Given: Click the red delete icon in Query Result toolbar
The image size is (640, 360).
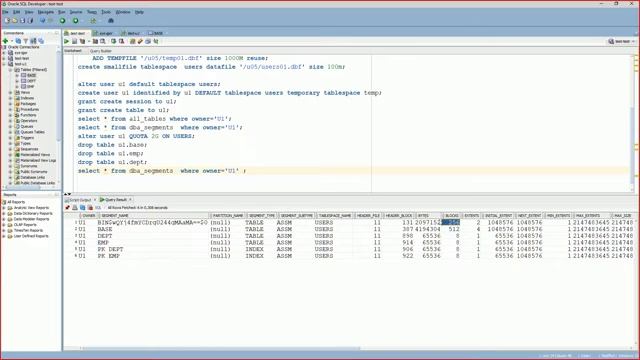Looking at the screenshot, I should click(x=90, y=208).
